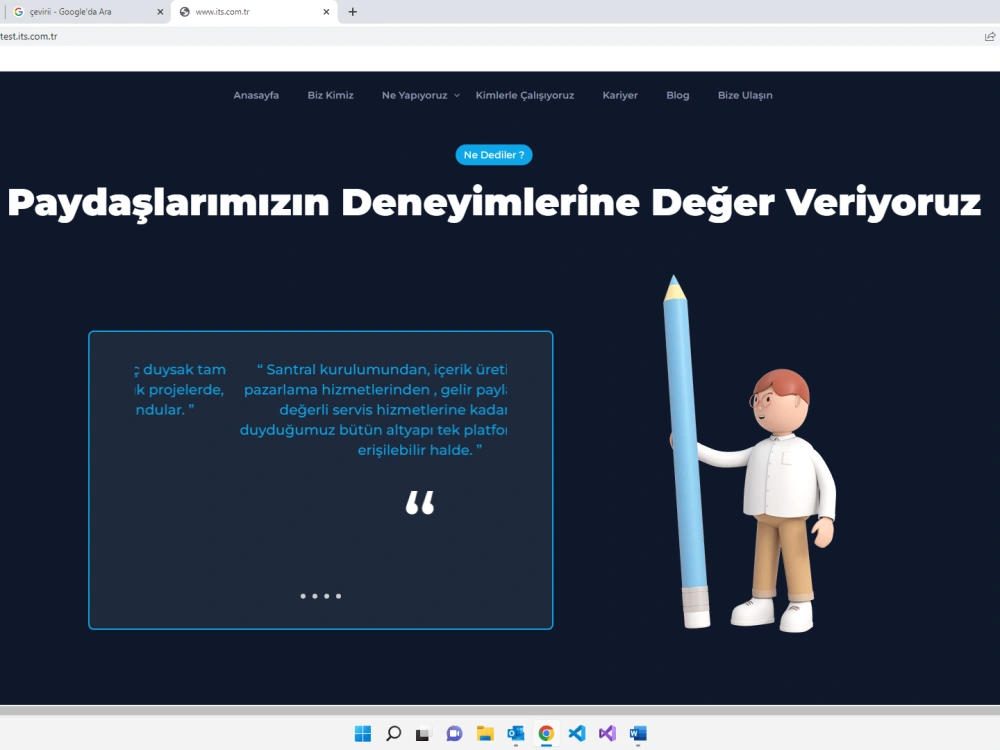Open File Explorer from taskbar

tap(485, 734)
